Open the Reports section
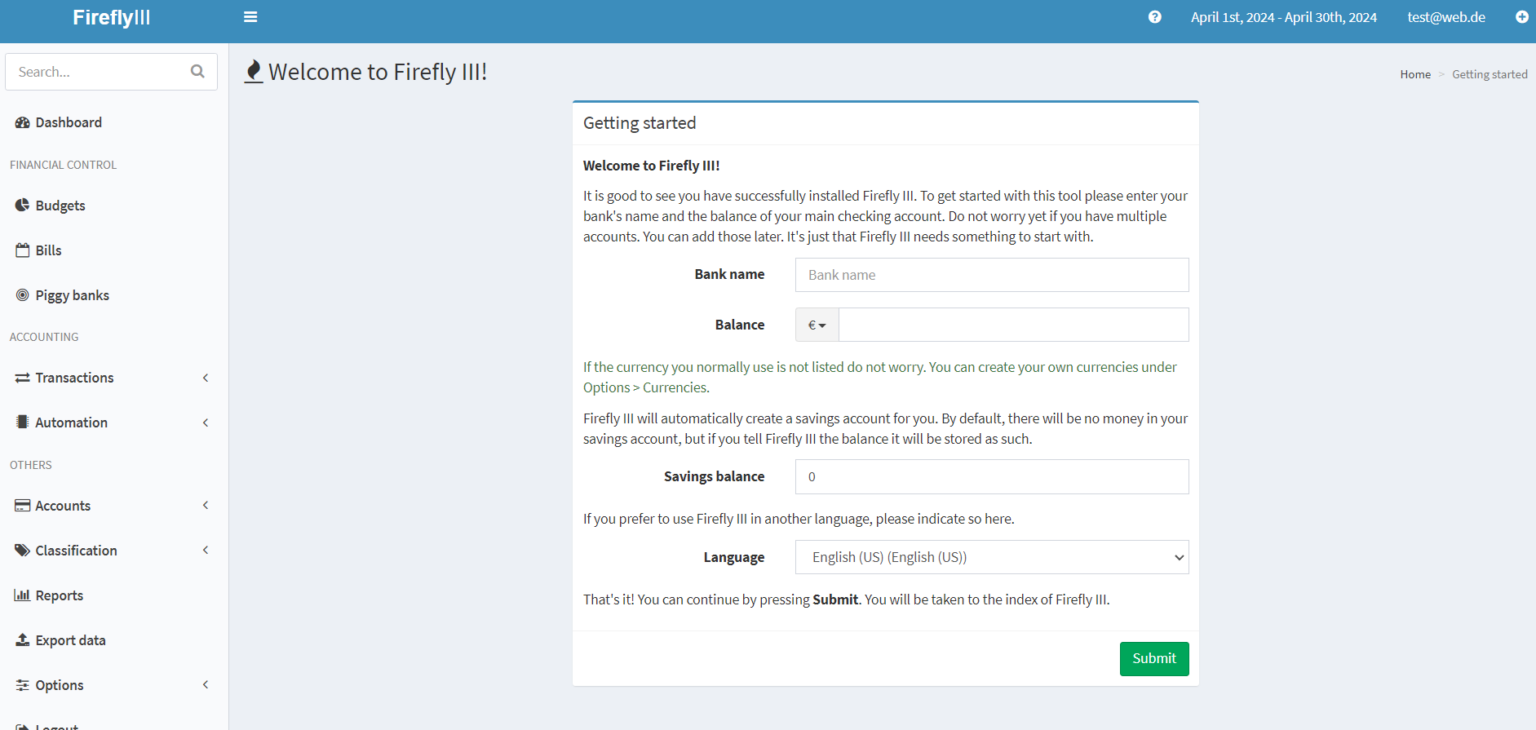1536x730 pixels. (x=58, y=594)
